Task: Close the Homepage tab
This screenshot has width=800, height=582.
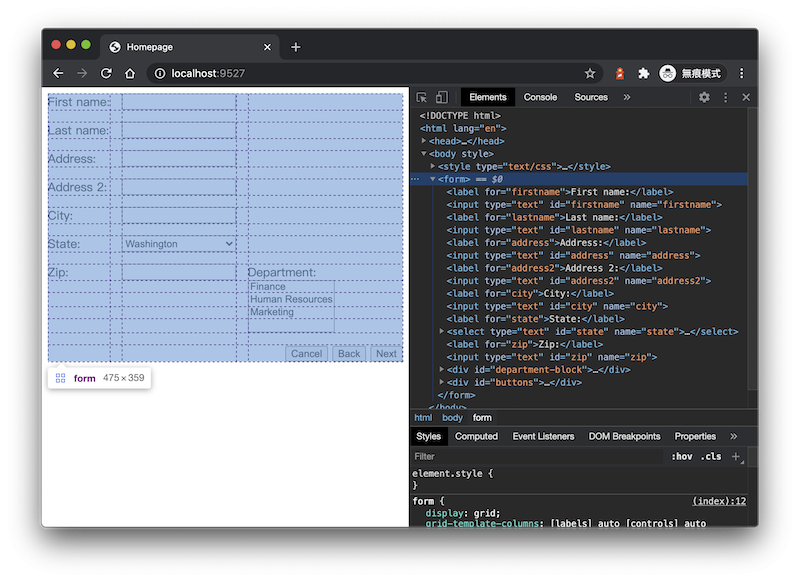Action: point(267,47)
